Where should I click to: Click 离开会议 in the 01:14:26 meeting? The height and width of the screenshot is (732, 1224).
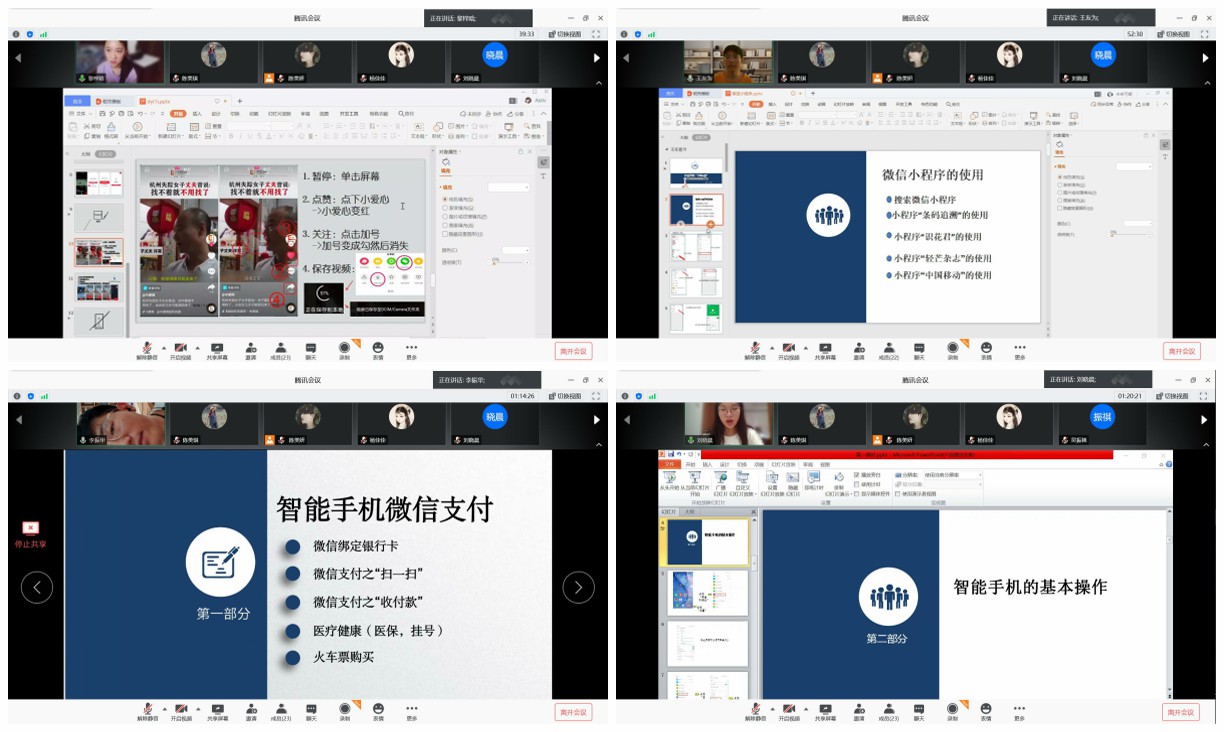[x=573, y=712]
